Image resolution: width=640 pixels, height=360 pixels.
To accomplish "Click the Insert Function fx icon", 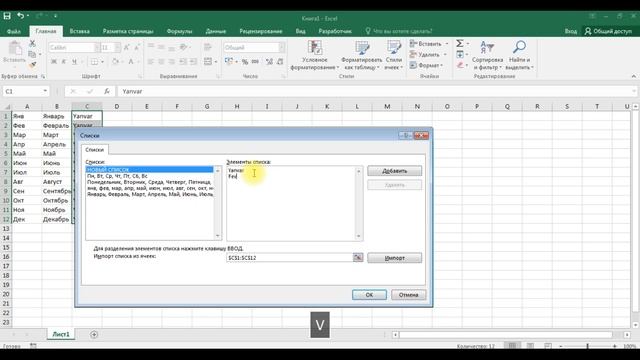I will (x=107, y=91).
